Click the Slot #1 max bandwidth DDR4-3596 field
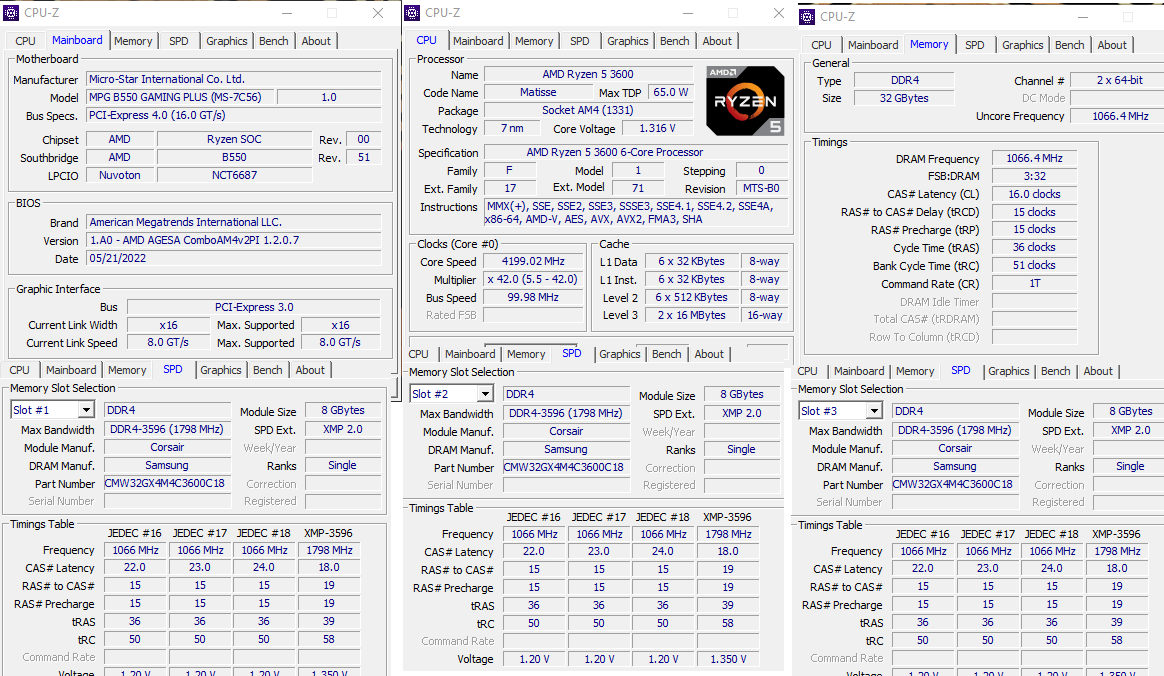 [x=167, y=429]
